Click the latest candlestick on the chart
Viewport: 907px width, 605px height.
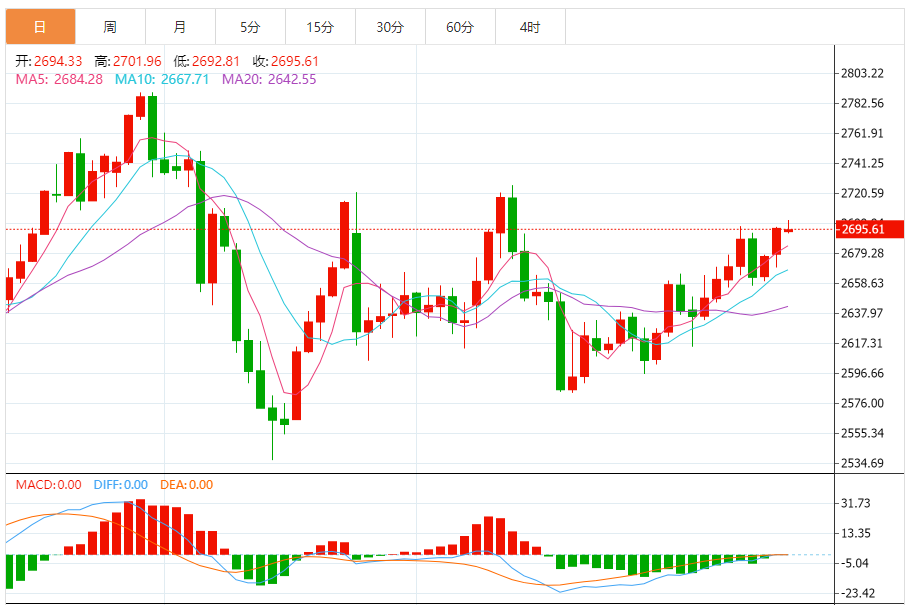tap(788, 229)
